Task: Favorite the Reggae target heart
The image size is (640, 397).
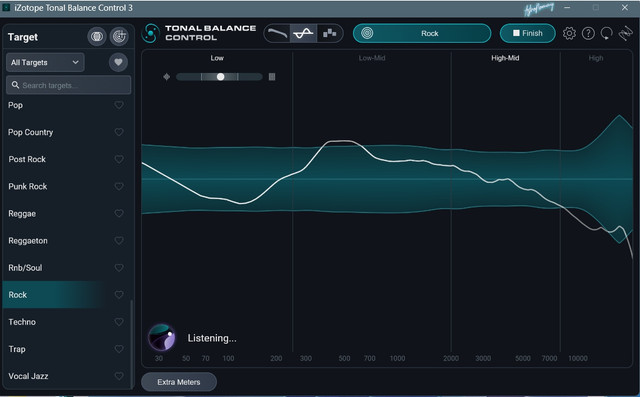Action: coord(119,213)
